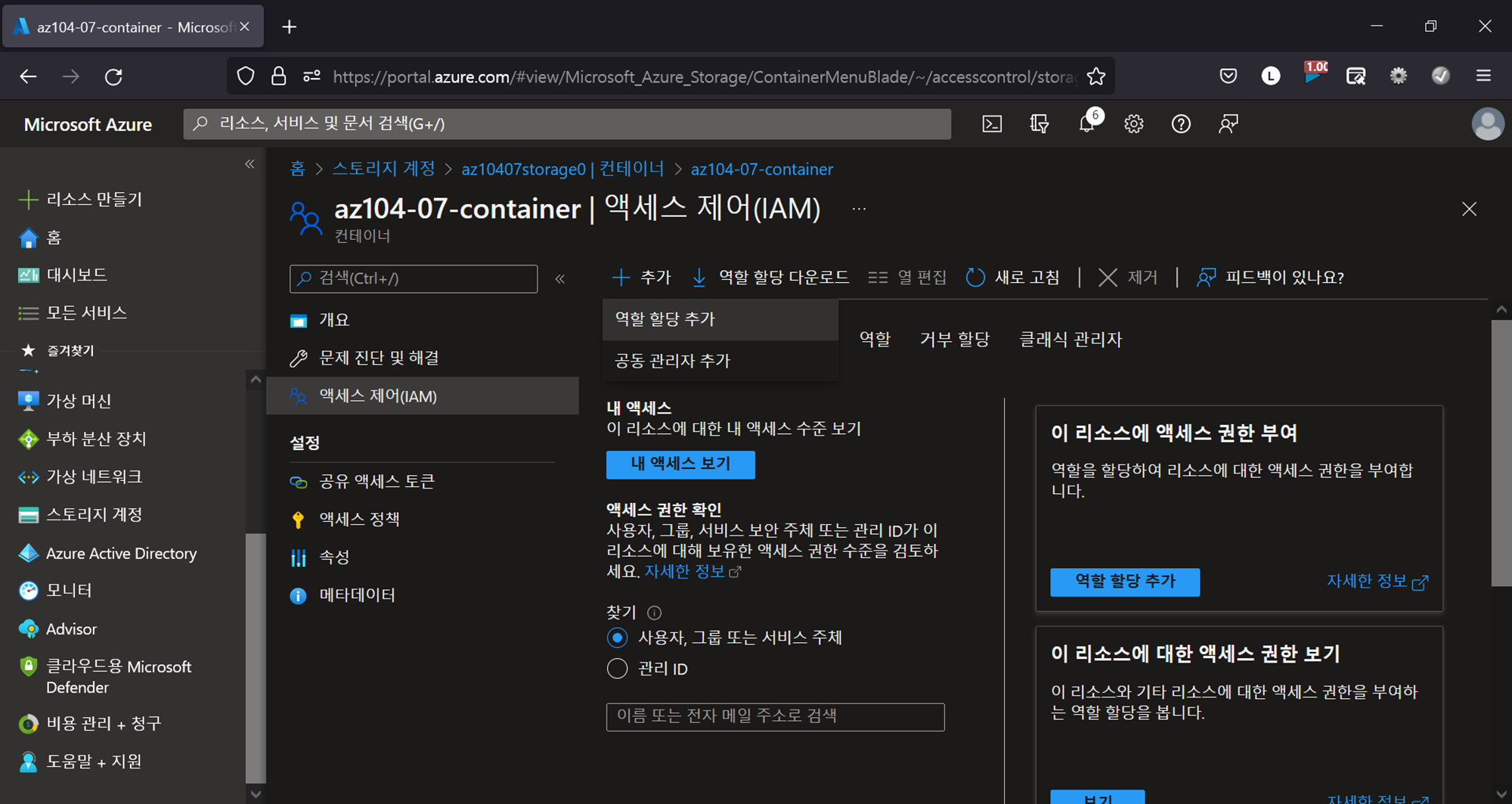
Task: Open 가상 네트워크 service
Action: point(80,477)
